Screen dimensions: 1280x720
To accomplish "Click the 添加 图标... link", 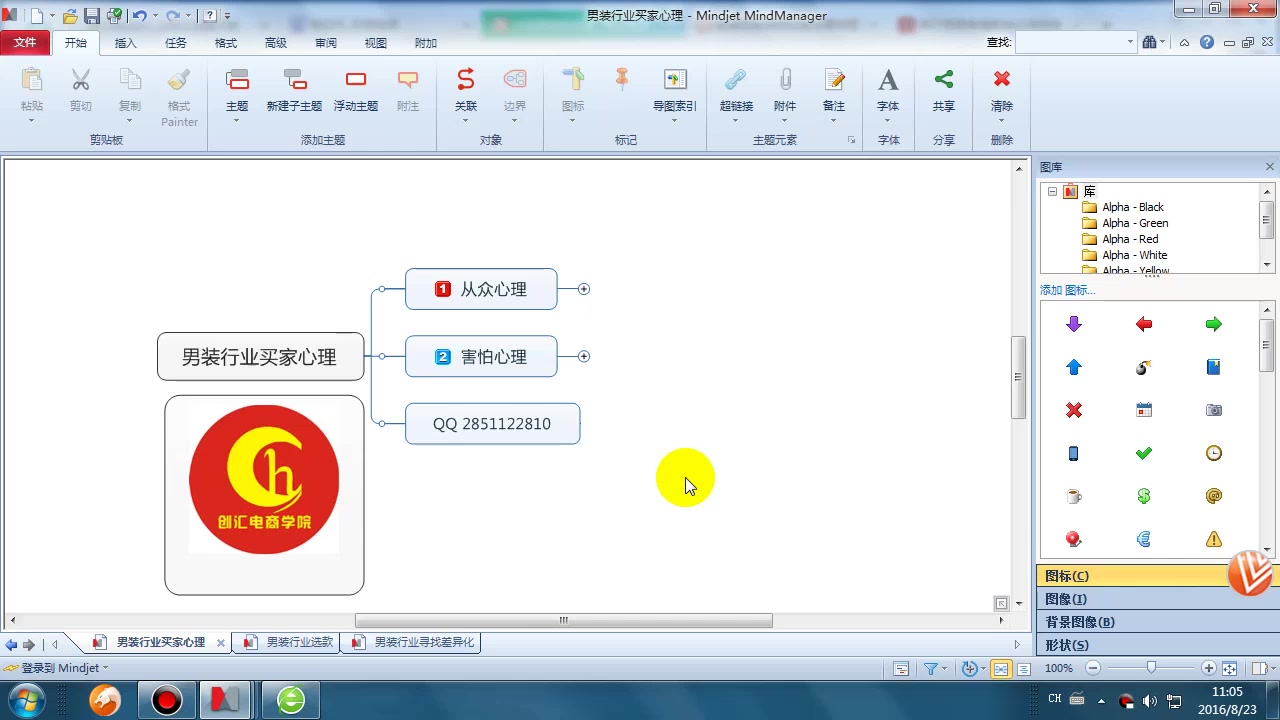I will [x=1067, y=290].
